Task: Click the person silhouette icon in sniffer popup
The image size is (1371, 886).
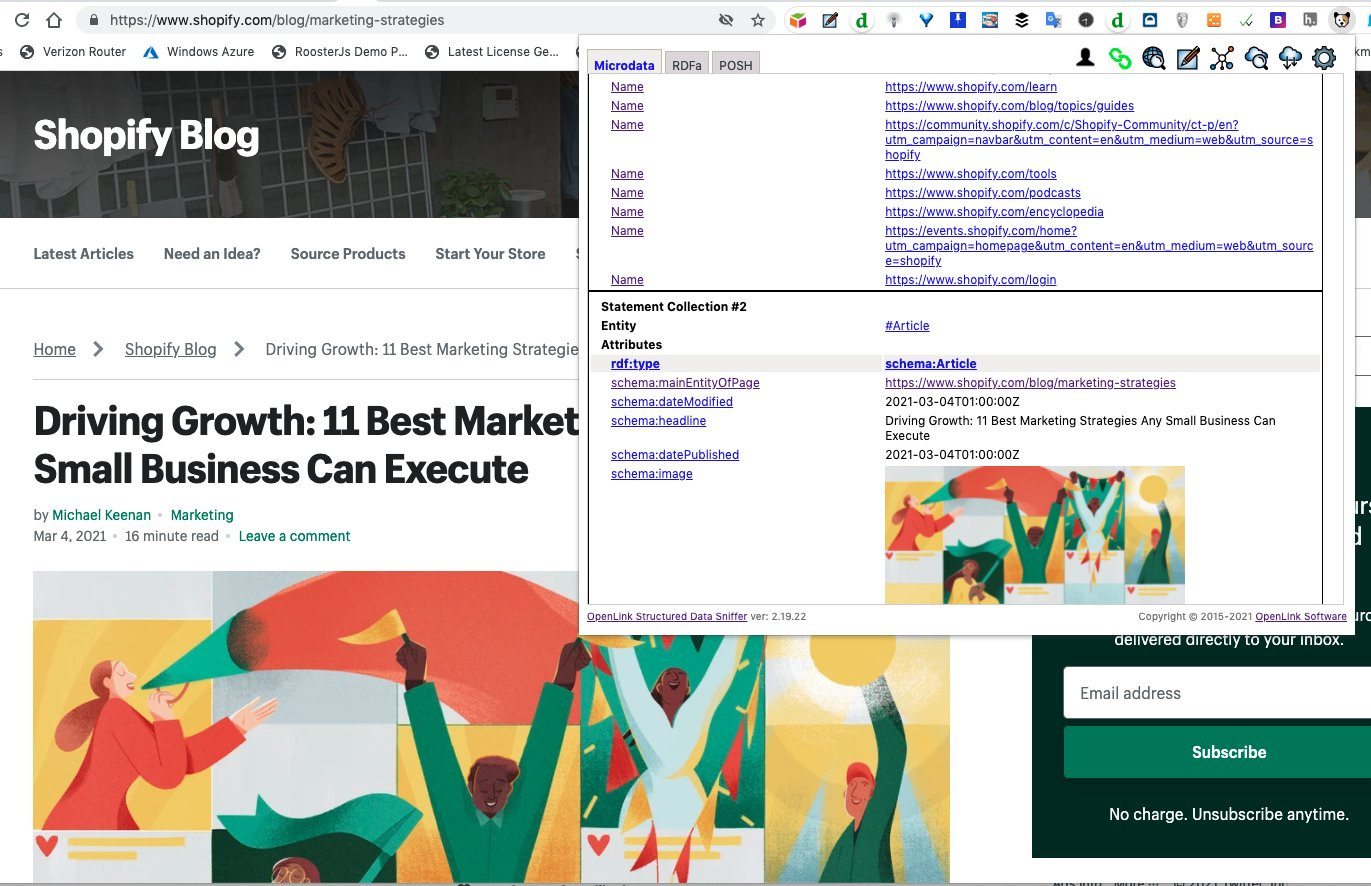Action: [x=1086, y=58]
